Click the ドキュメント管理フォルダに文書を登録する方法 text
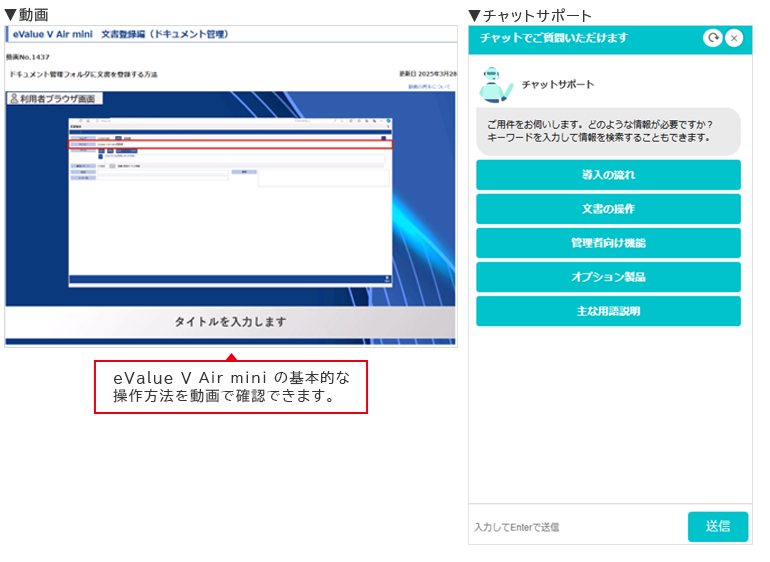Image resolution: width=770 pixels, height=562 pixels. tap(83, 75)
